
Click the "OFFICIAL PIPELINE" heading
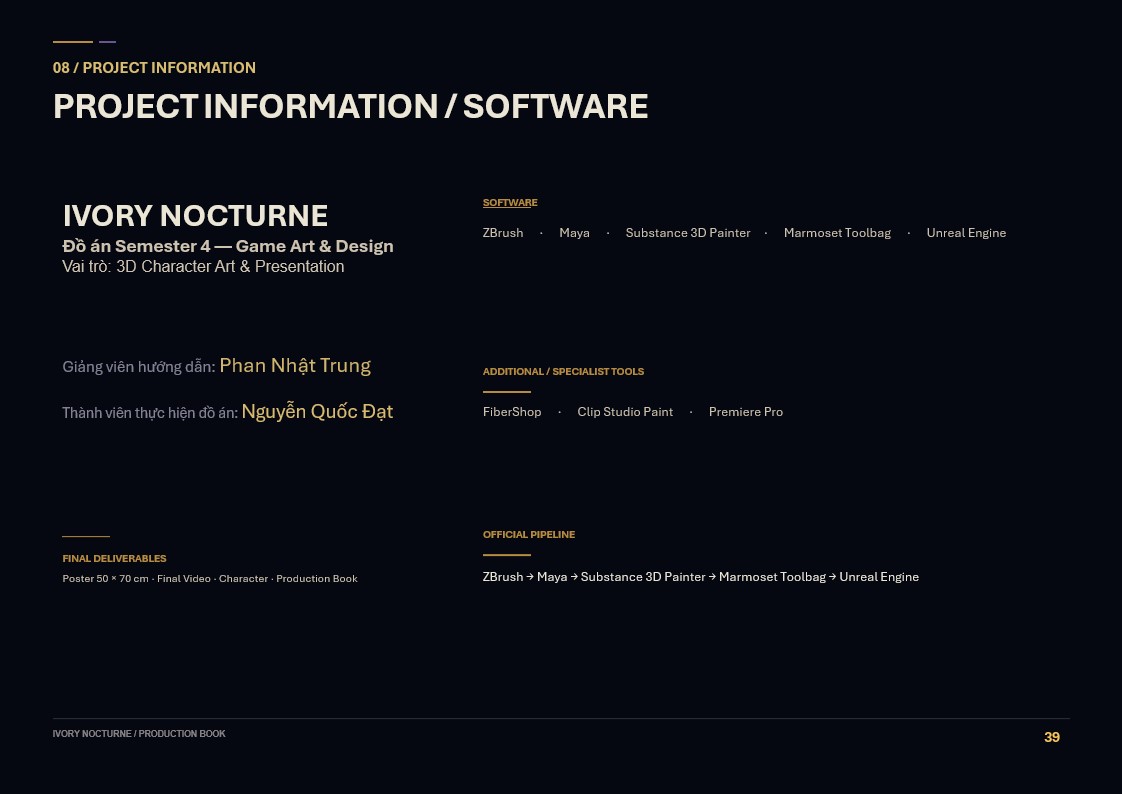529,534
